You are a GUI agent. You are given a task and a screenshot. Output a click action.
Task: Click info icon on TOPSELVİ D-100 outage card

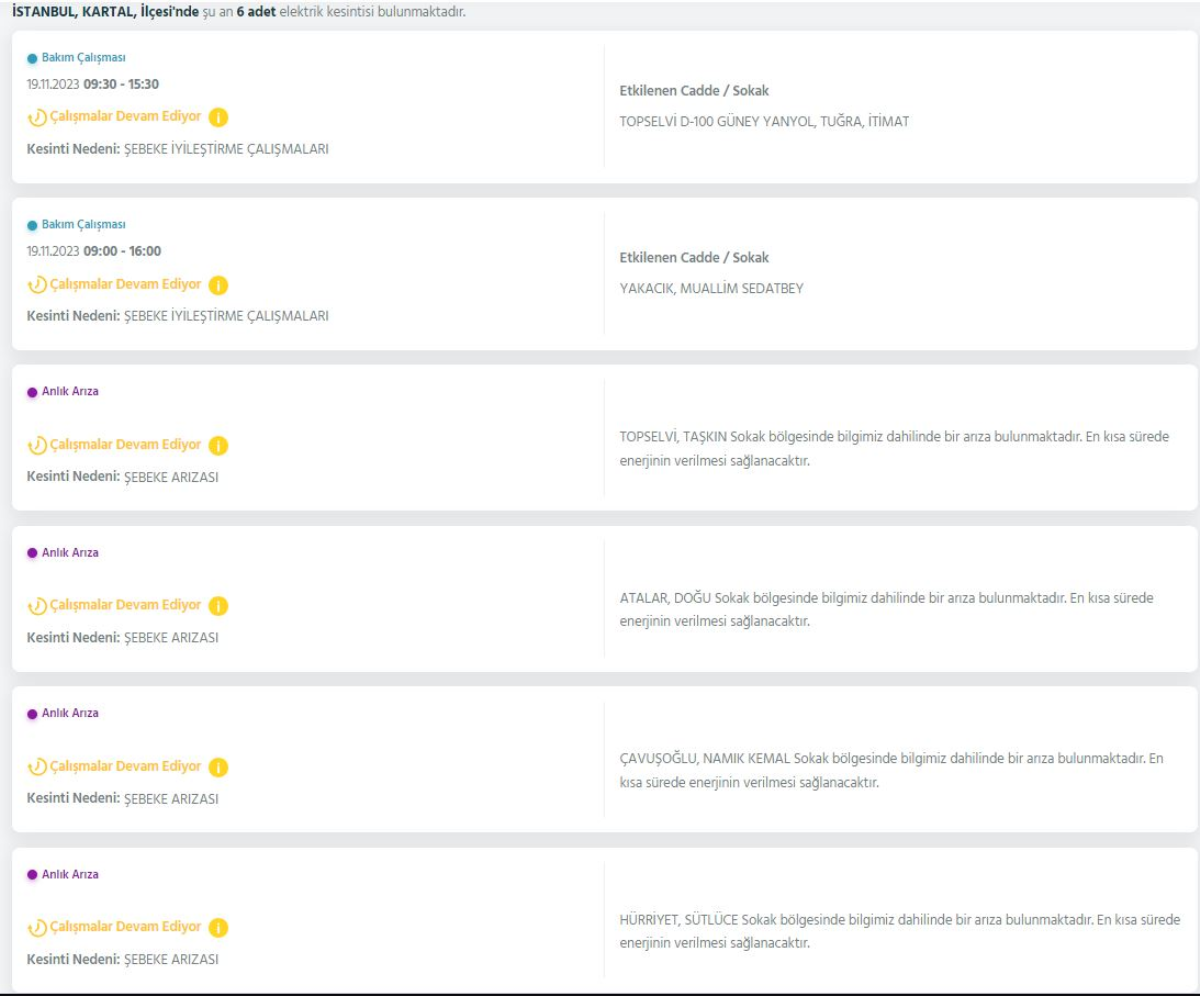[218, 117]
